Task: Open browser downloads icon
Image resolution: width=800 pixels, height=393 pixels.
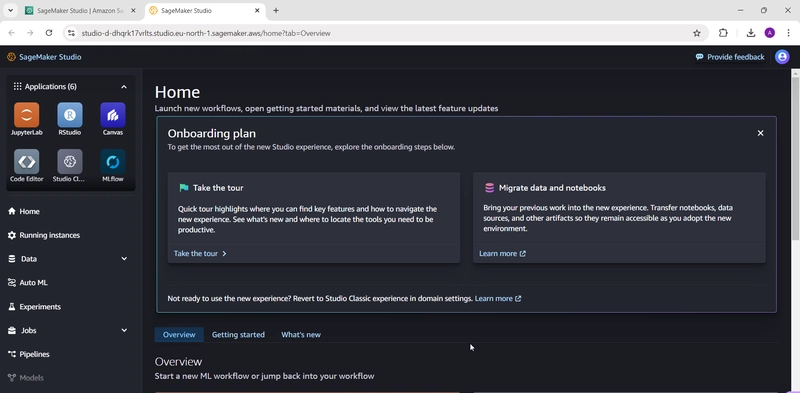Action: click(751, 33)
